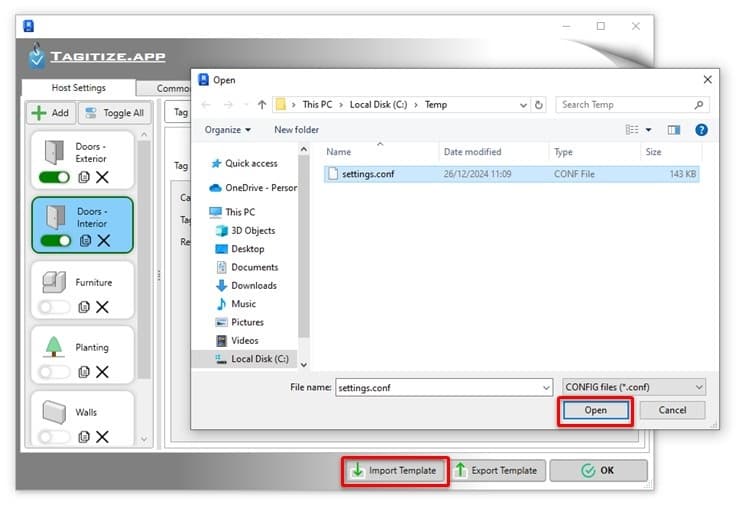Click Open button in file dialog
The width and height of the screenshot is (739, 511).
[x=596, y=411]
